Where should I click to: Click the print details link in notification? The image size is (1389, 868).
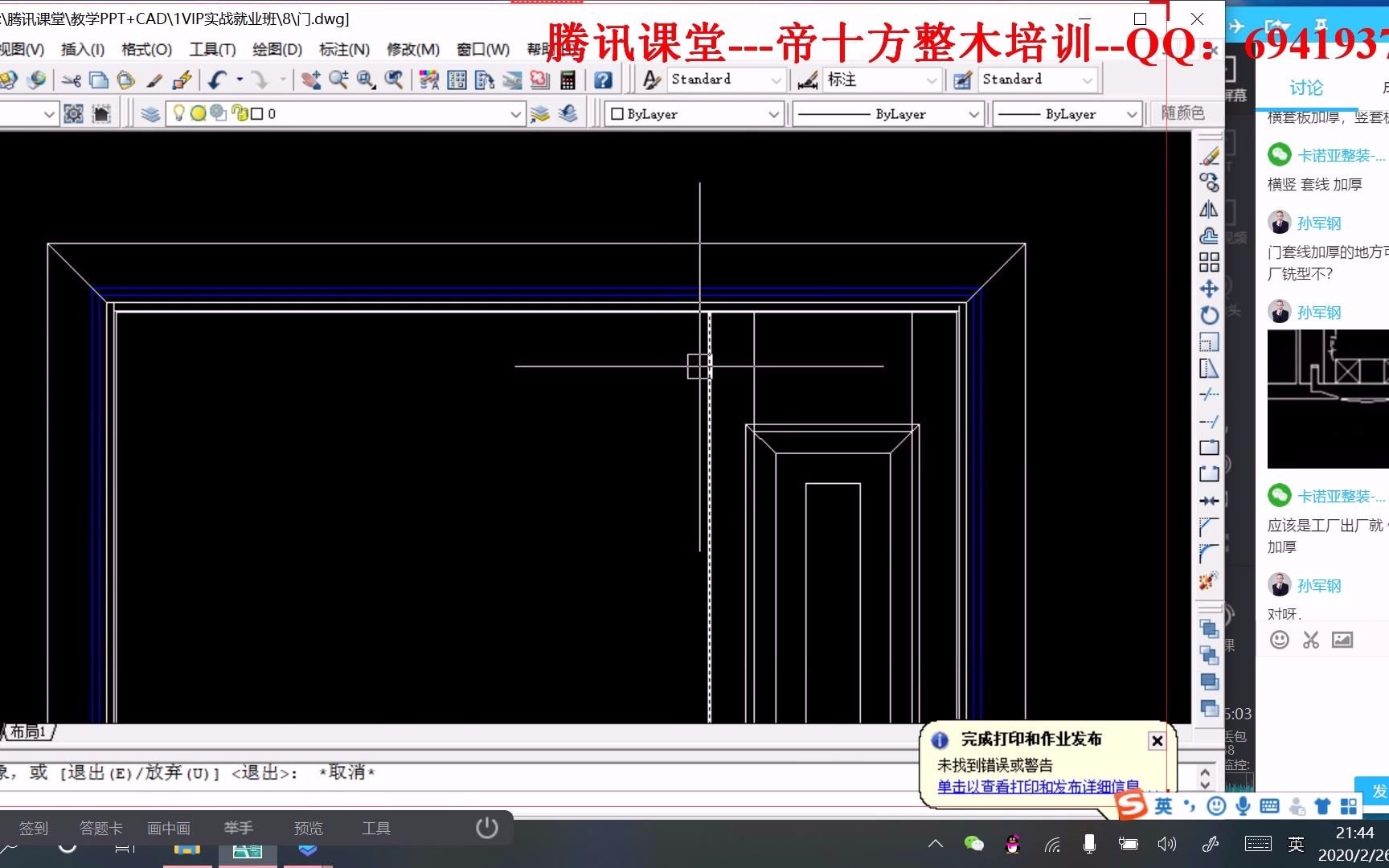click(x=1038, y=787)
